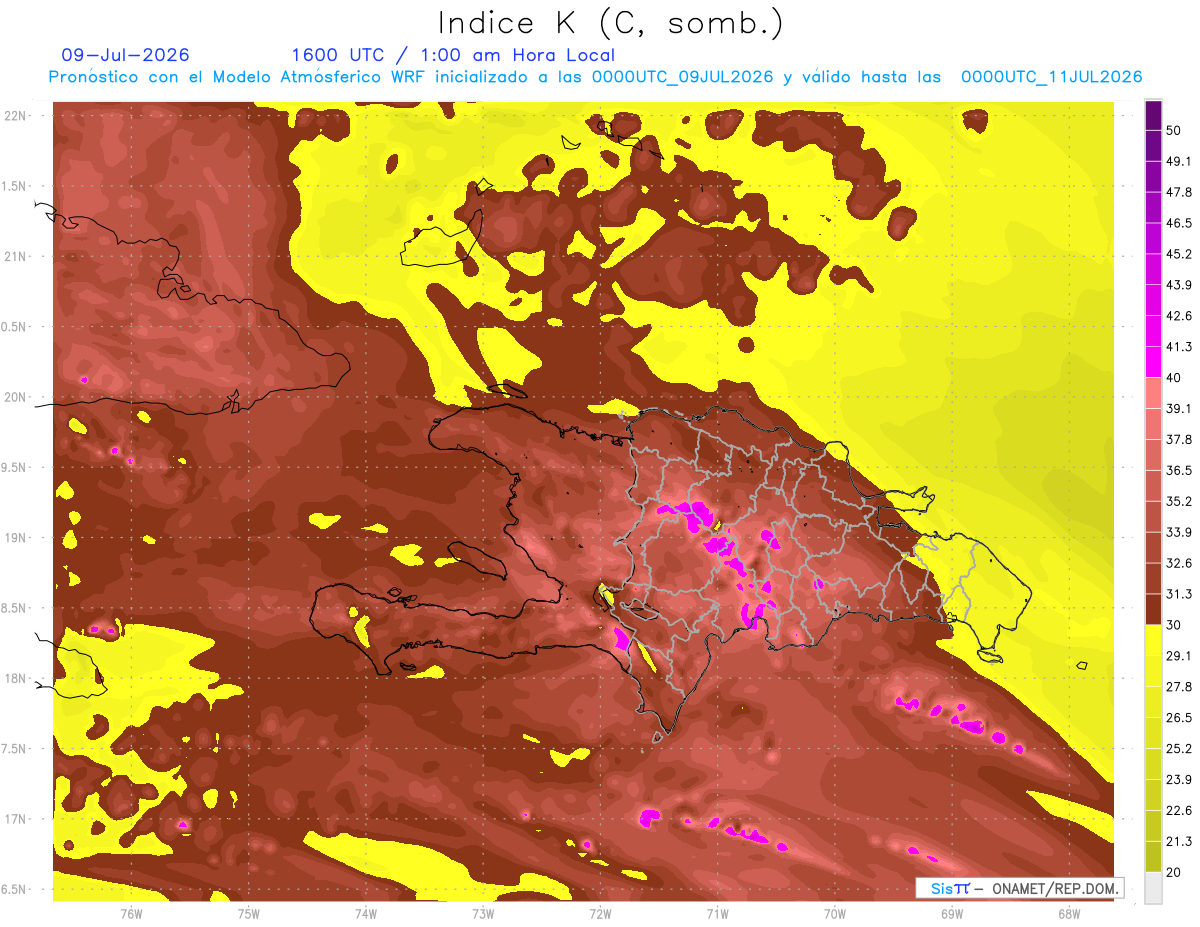Image resolution: width=1200 pixels, height=927 pixels.
Task: Click the '68W' longitude axis label
Action: (x=1069, y=914)
